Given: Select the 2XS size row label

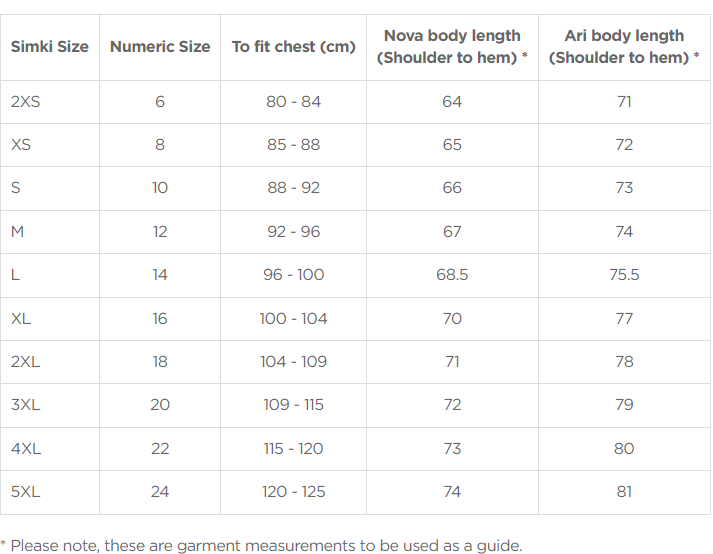Looking at the screenshot, I should pyautogui.click(x=25, y=101).
